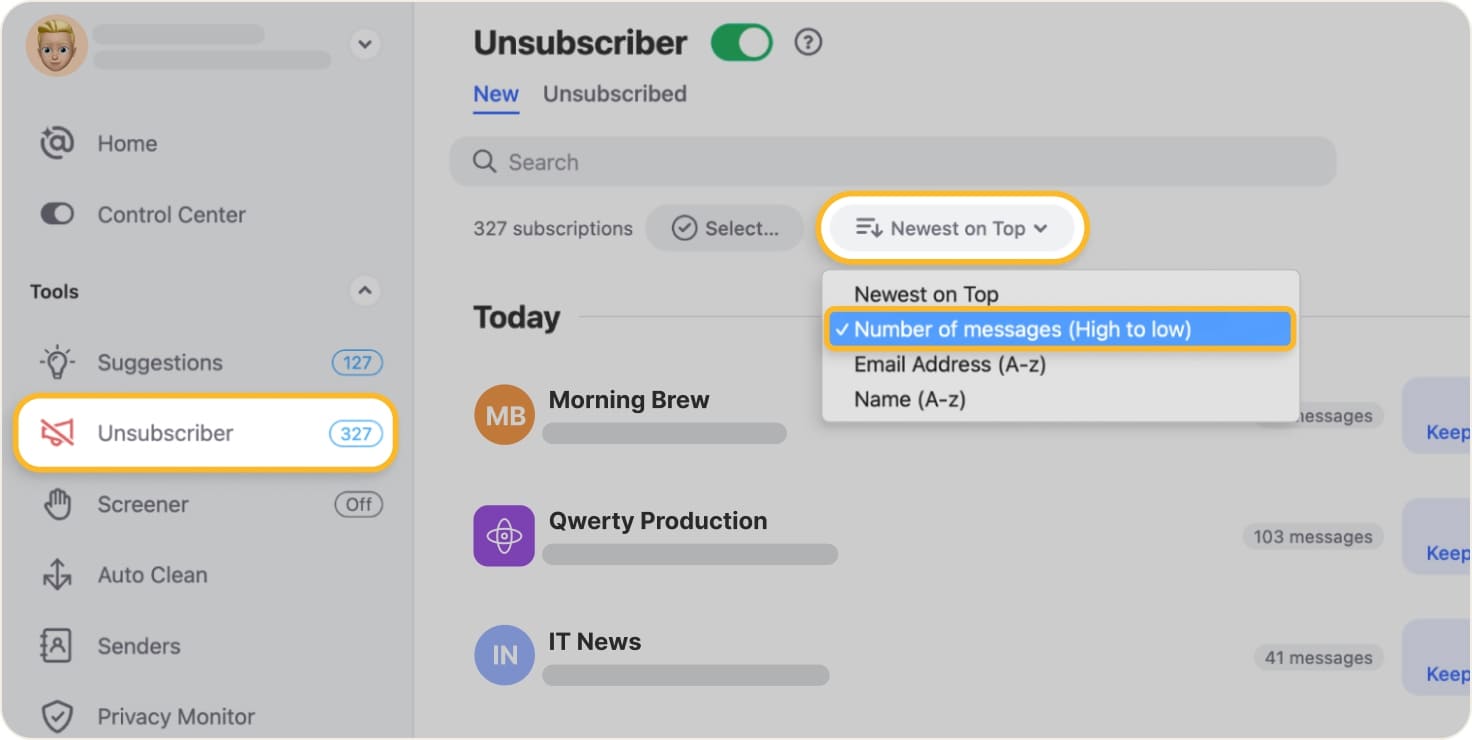
Task: Click the Unsubscriber help question mark
Action: click(x=808, y=42)
